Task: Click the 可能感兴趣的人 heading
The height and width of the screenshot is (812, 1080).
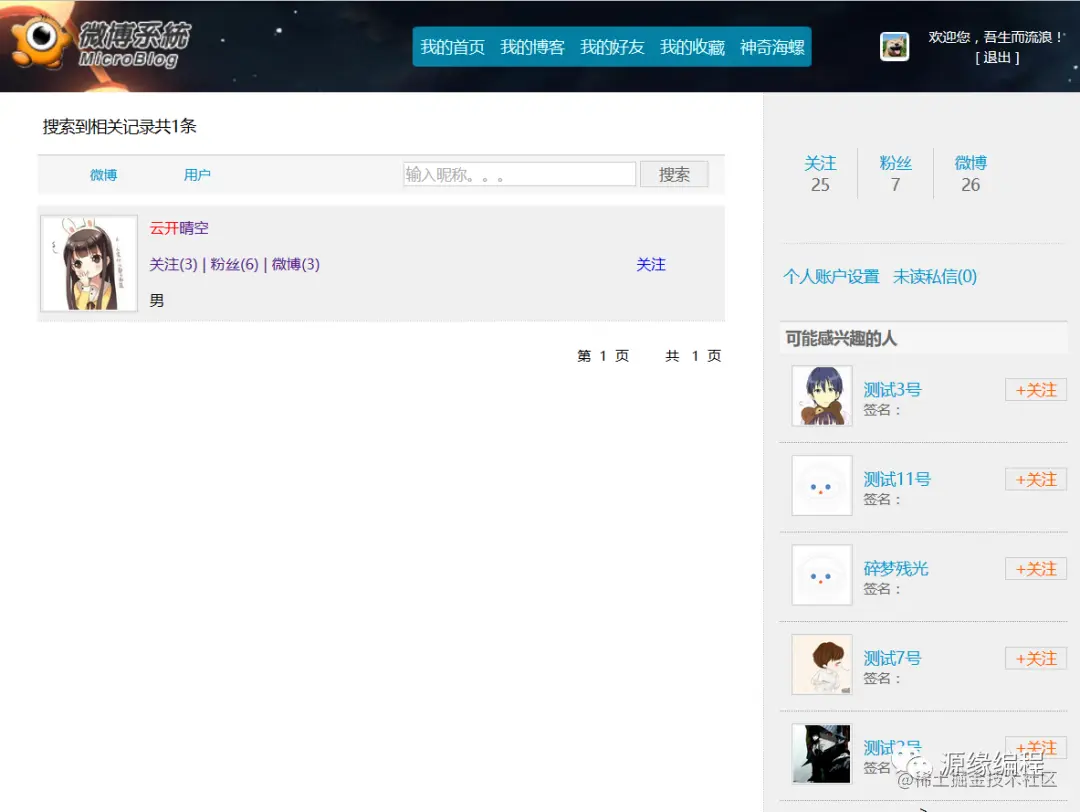Action: point(841,339)
